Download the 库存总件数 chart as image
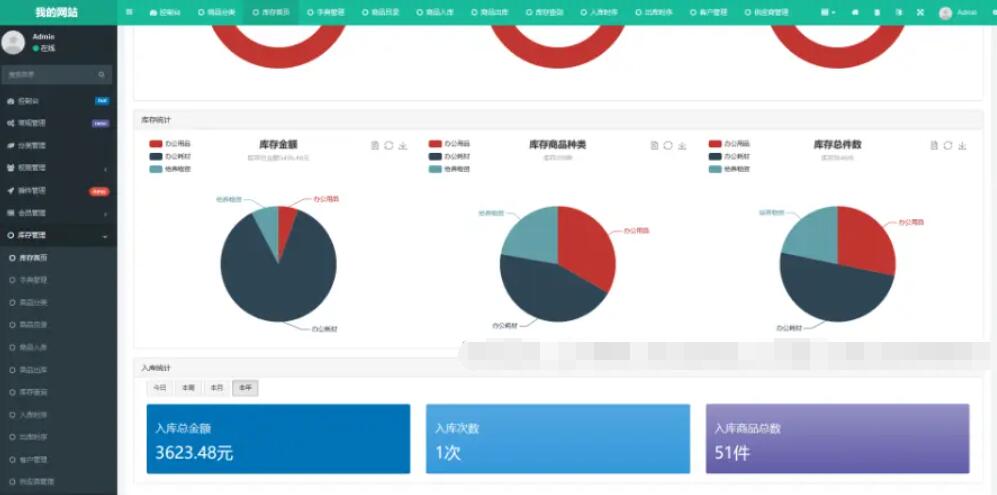This screenshot has width=997, height=495. (962, 146)
